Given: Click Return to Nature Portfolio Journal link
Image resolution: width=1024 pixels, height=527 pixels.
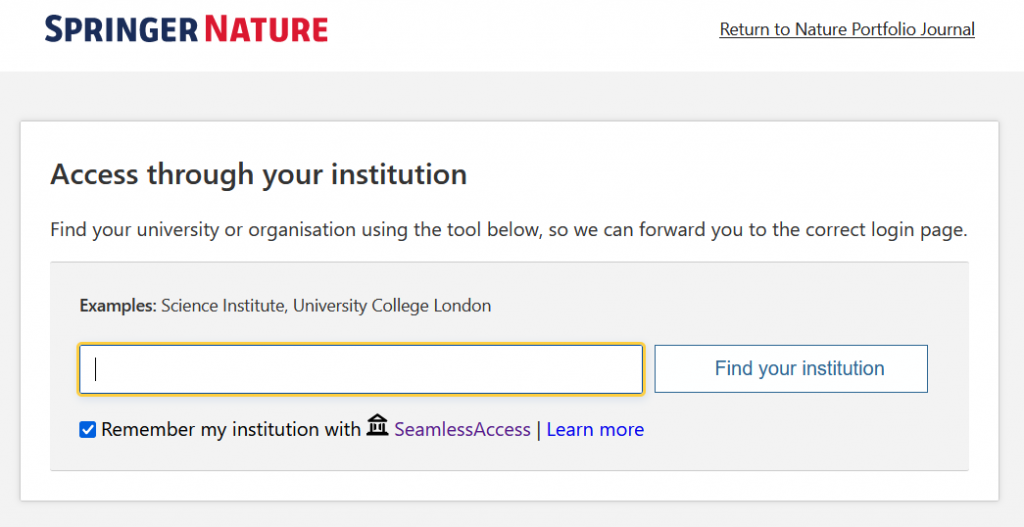Looking at the screenshot, I should pyautogui.click(x=847, y=29).
